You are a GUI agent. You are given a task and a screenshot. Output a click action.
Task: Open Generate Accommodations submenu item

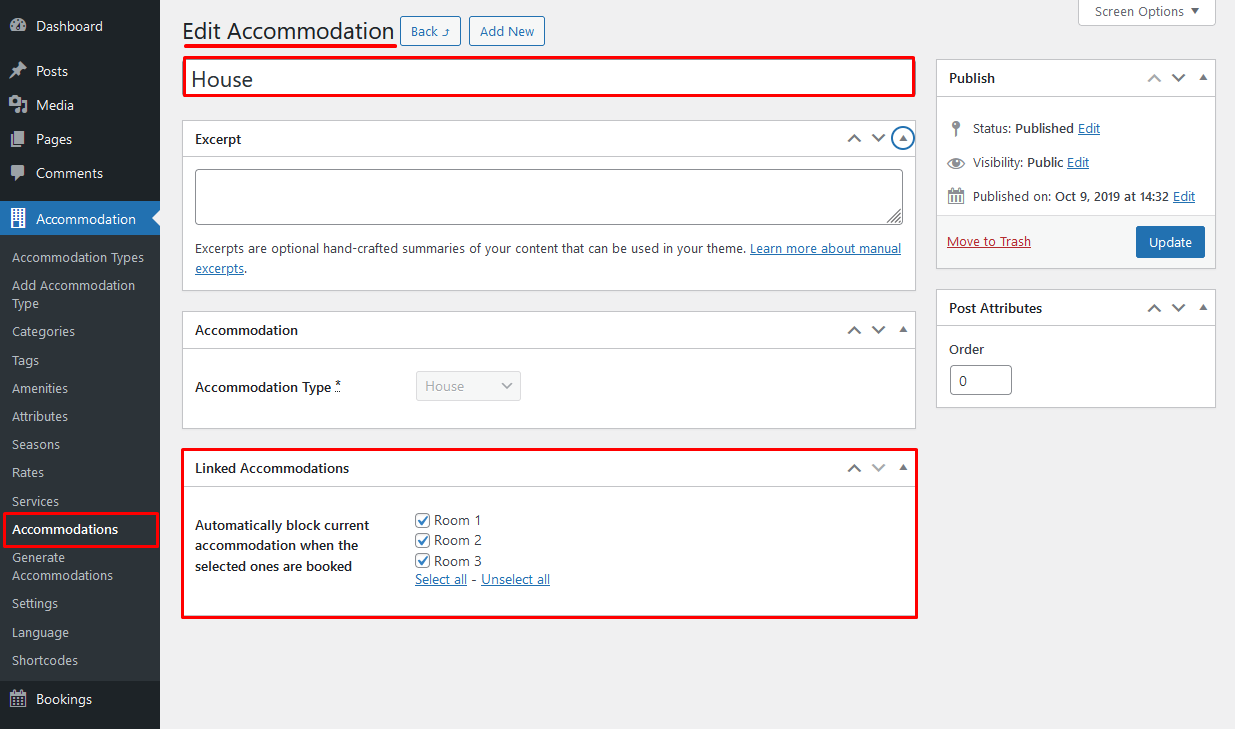[62, 566]
